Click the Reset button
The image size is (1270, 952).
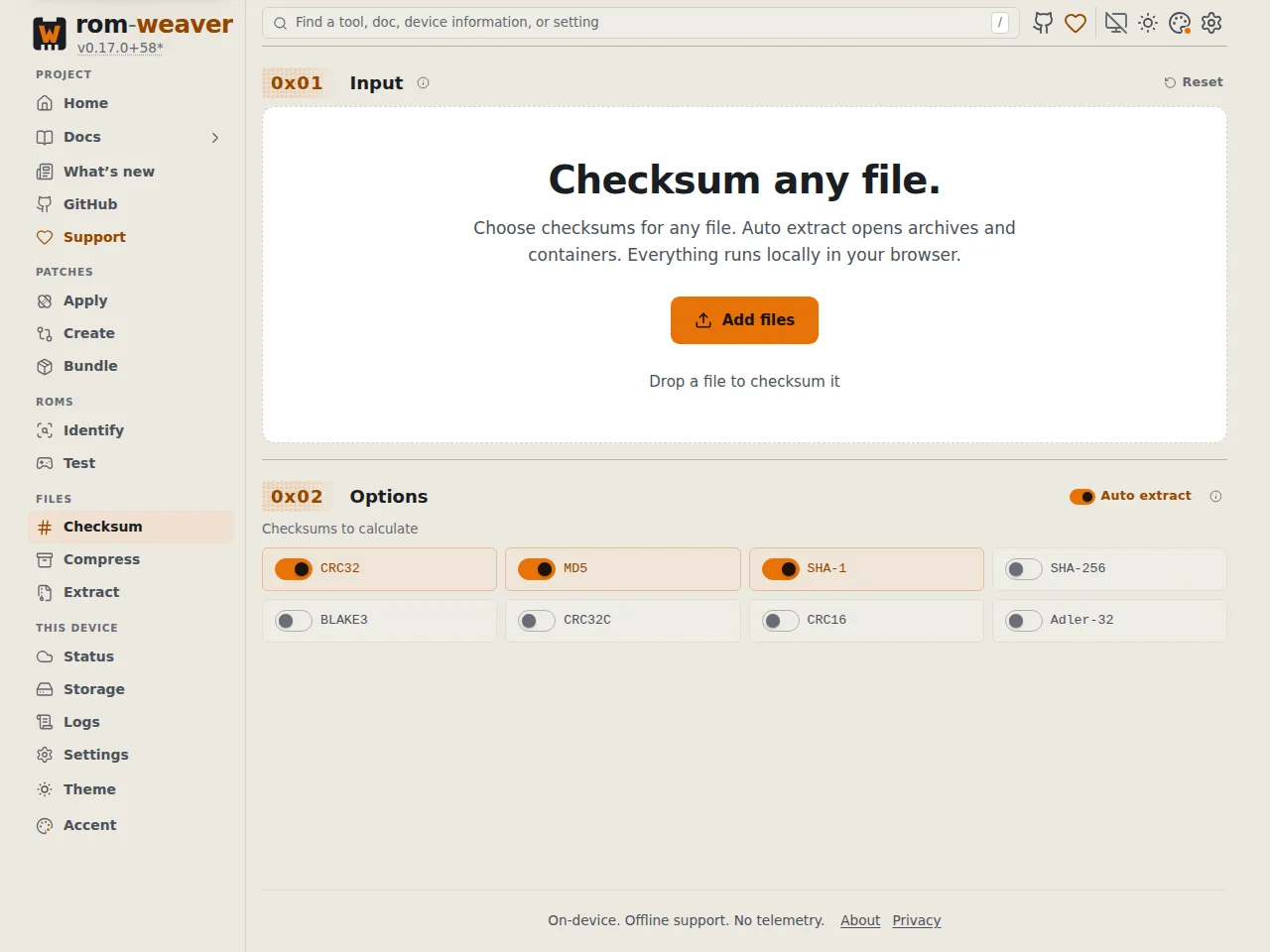tap(1194, 82)
